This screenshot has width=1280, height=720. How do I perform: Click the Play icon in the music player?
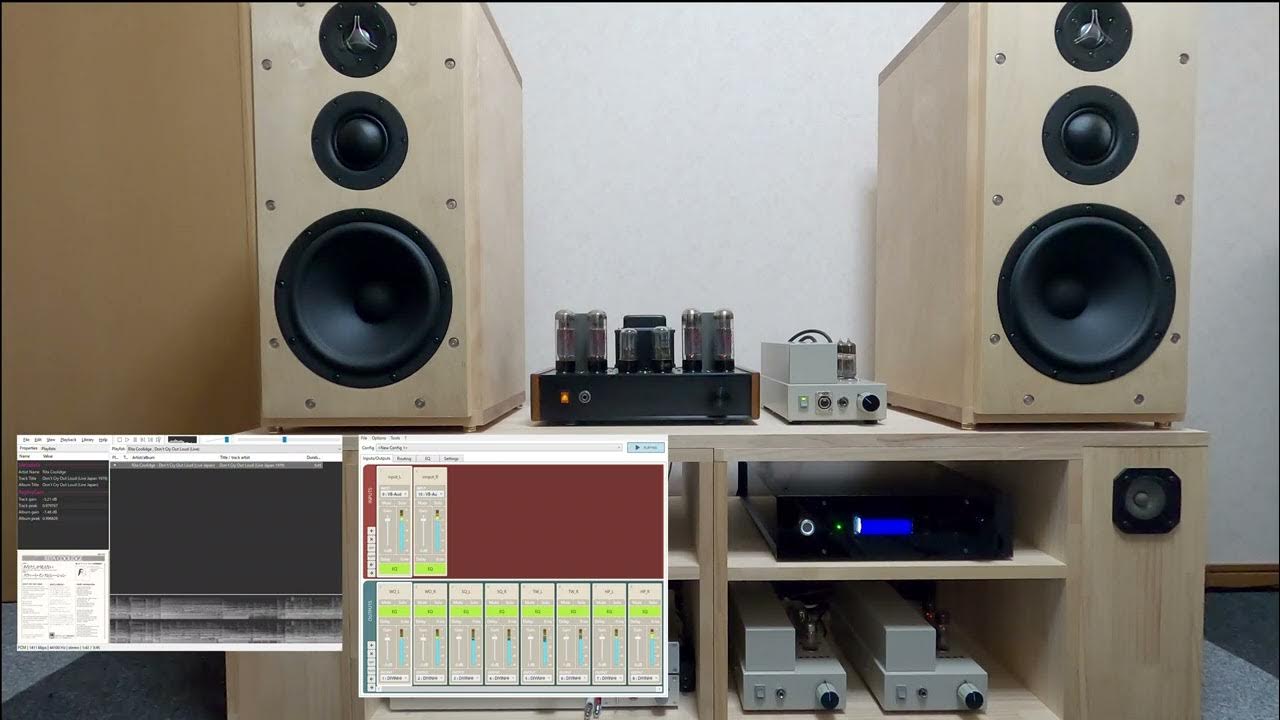coord(127,440)
